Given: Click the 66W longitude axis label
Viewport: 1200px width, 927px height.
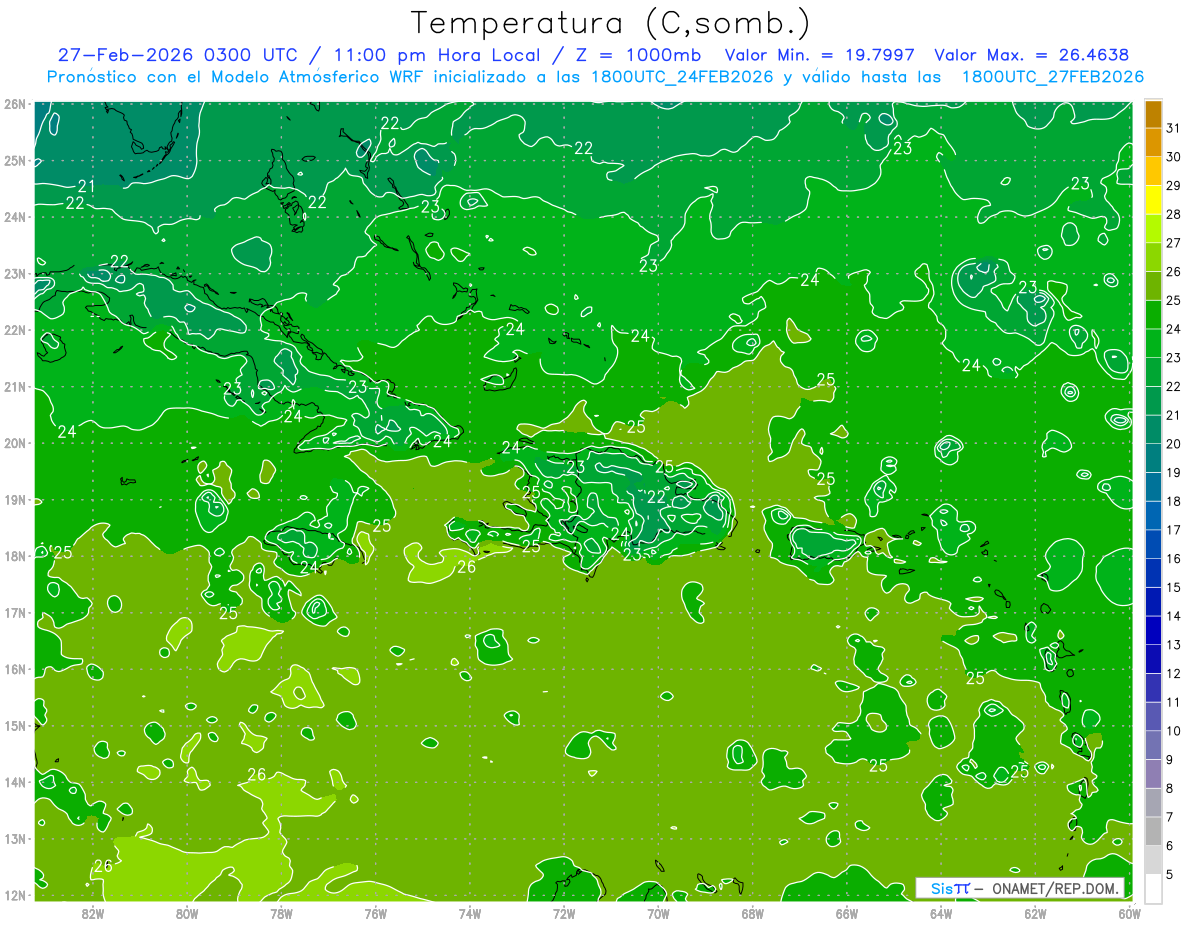Looking at the screenshot, I should [846, 913].
